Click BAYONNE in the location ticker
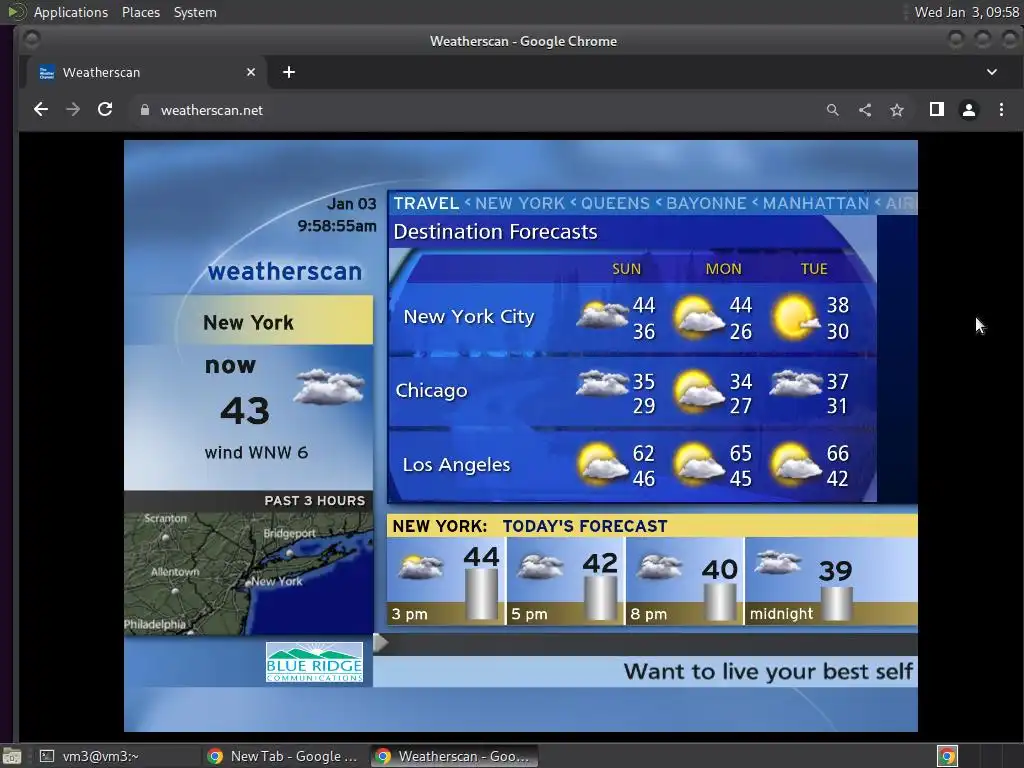The width and height of the screenshot is (1024, 768). point(706,203)
